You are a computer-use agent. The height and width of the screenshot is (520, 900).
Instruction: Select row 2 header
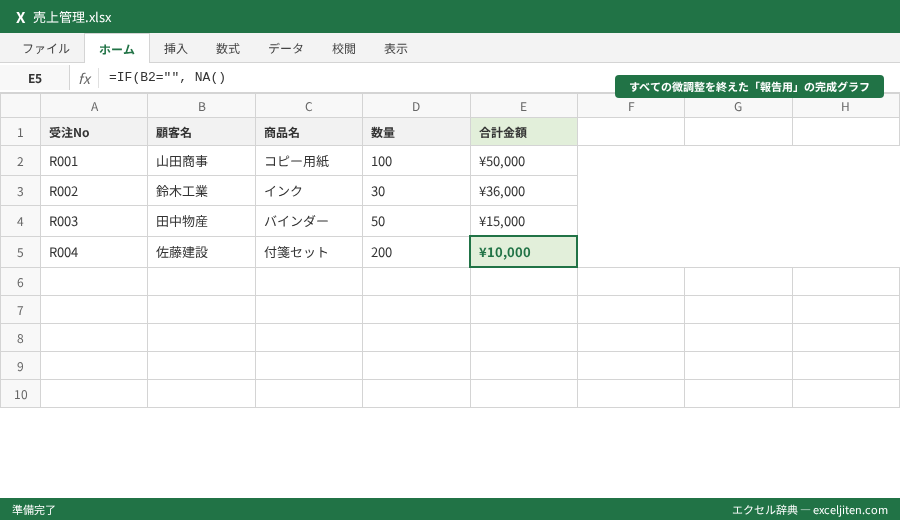[20, 161]
